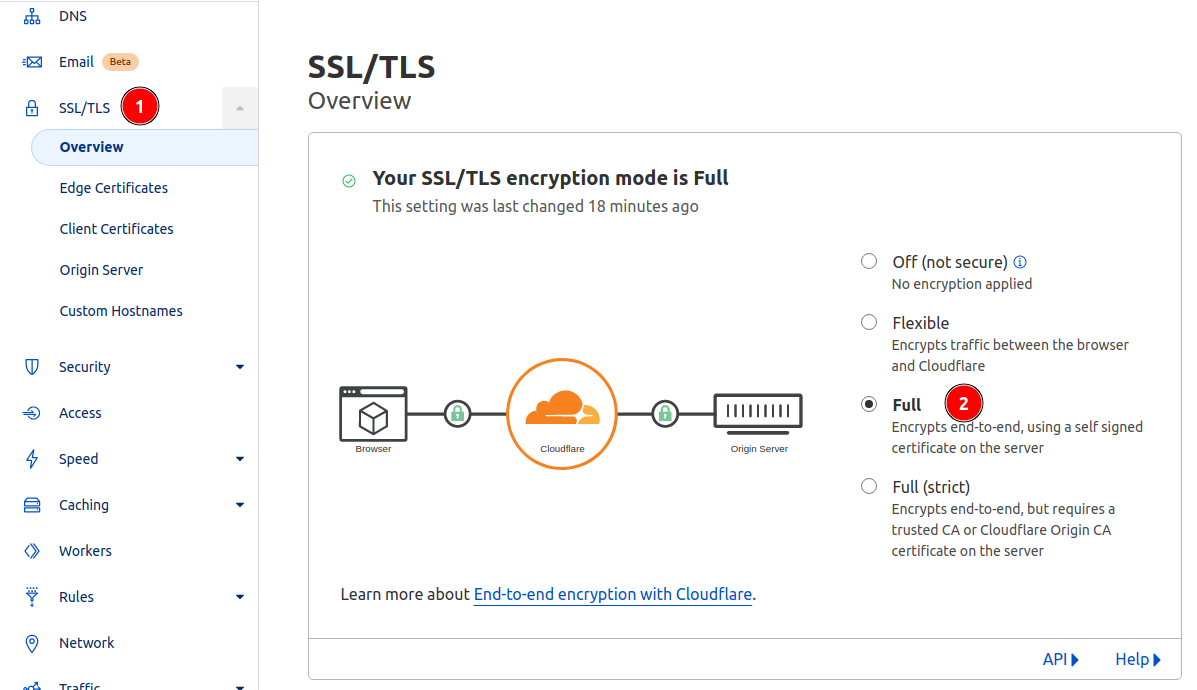This screenshot has width=1197, height=690.
Task: Click the Help link in card footer
Action: [x=1137, y=659]
